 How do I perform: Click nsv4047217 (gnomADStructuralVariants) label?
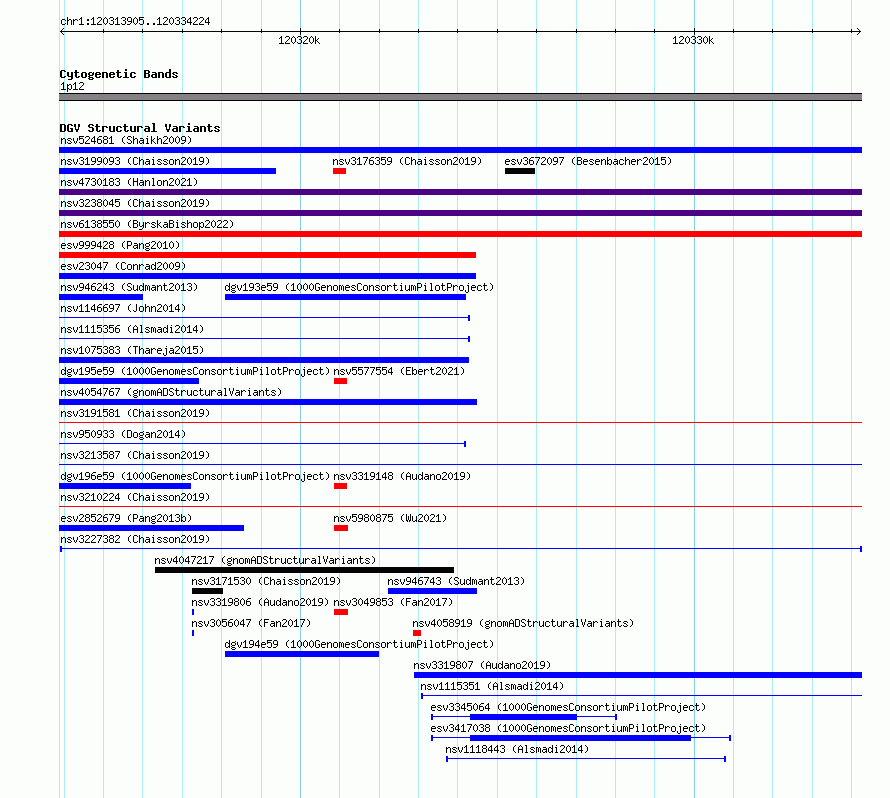pos(265,560)
